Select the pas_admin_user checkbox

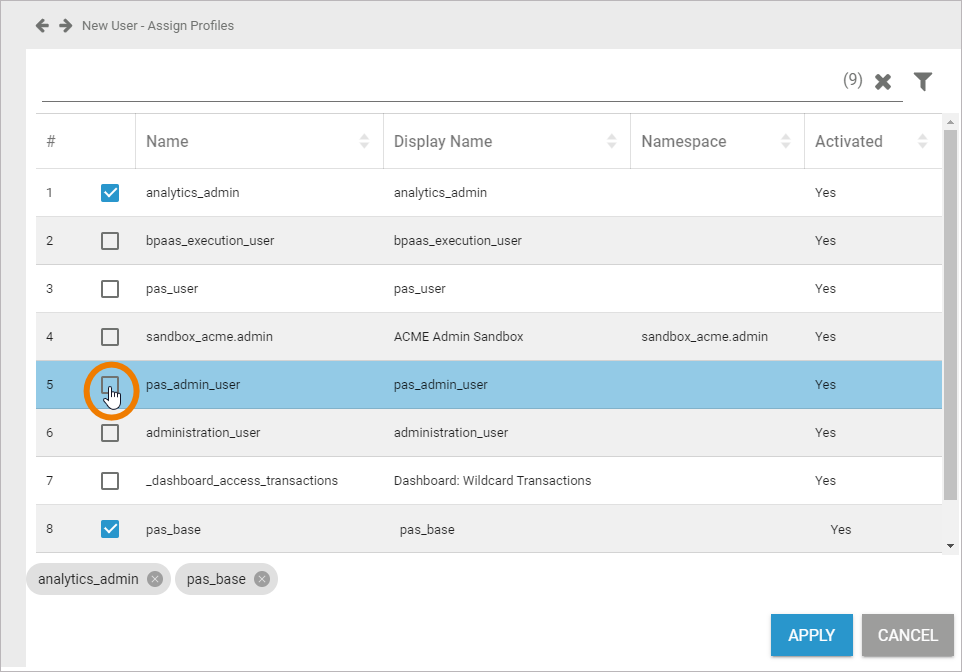coord(110,385)
